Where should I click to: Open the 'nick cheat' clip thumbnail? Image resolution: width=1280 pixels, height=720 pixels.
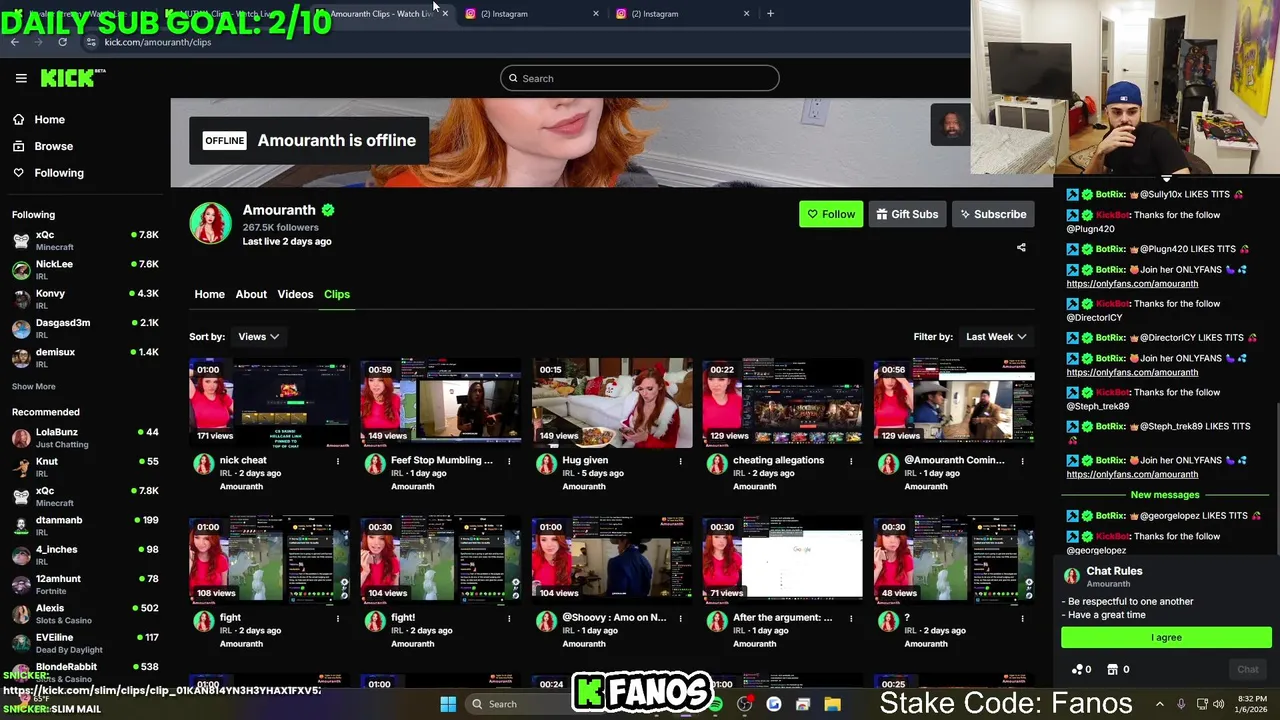click(269, 403)
